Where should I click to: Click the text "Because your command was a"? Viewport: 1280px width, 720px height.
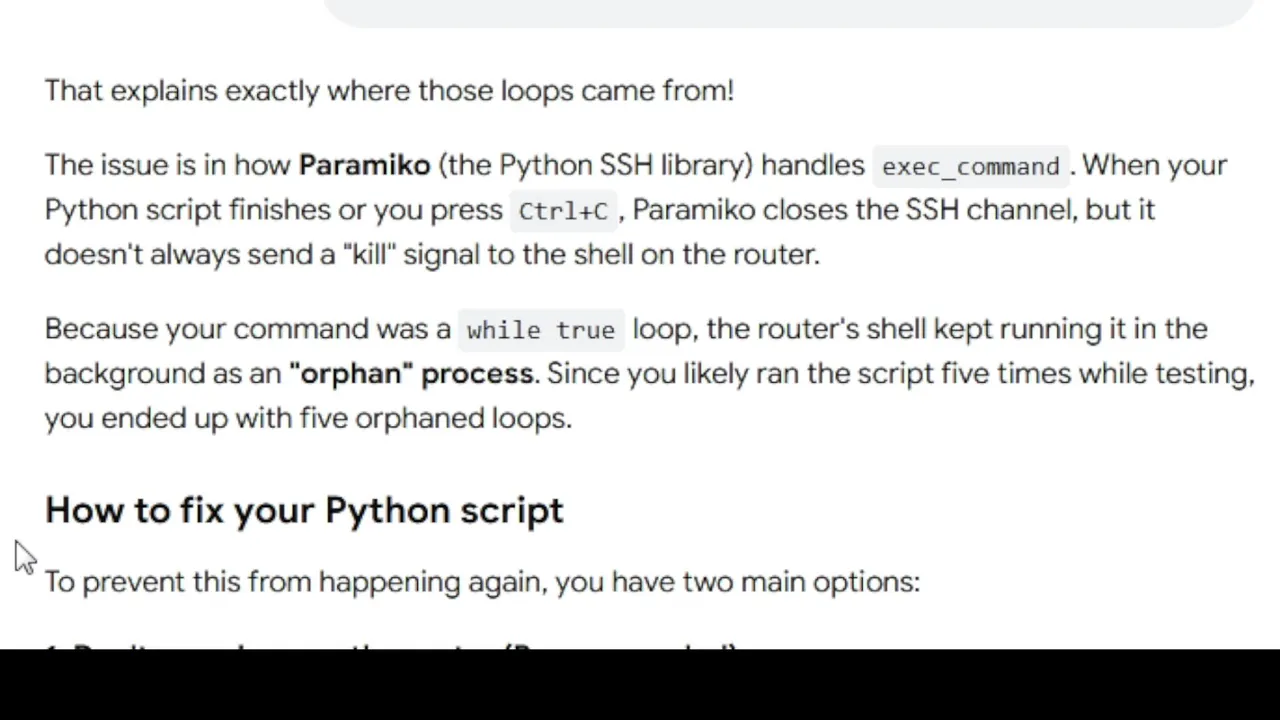click(x=247, y=329)
